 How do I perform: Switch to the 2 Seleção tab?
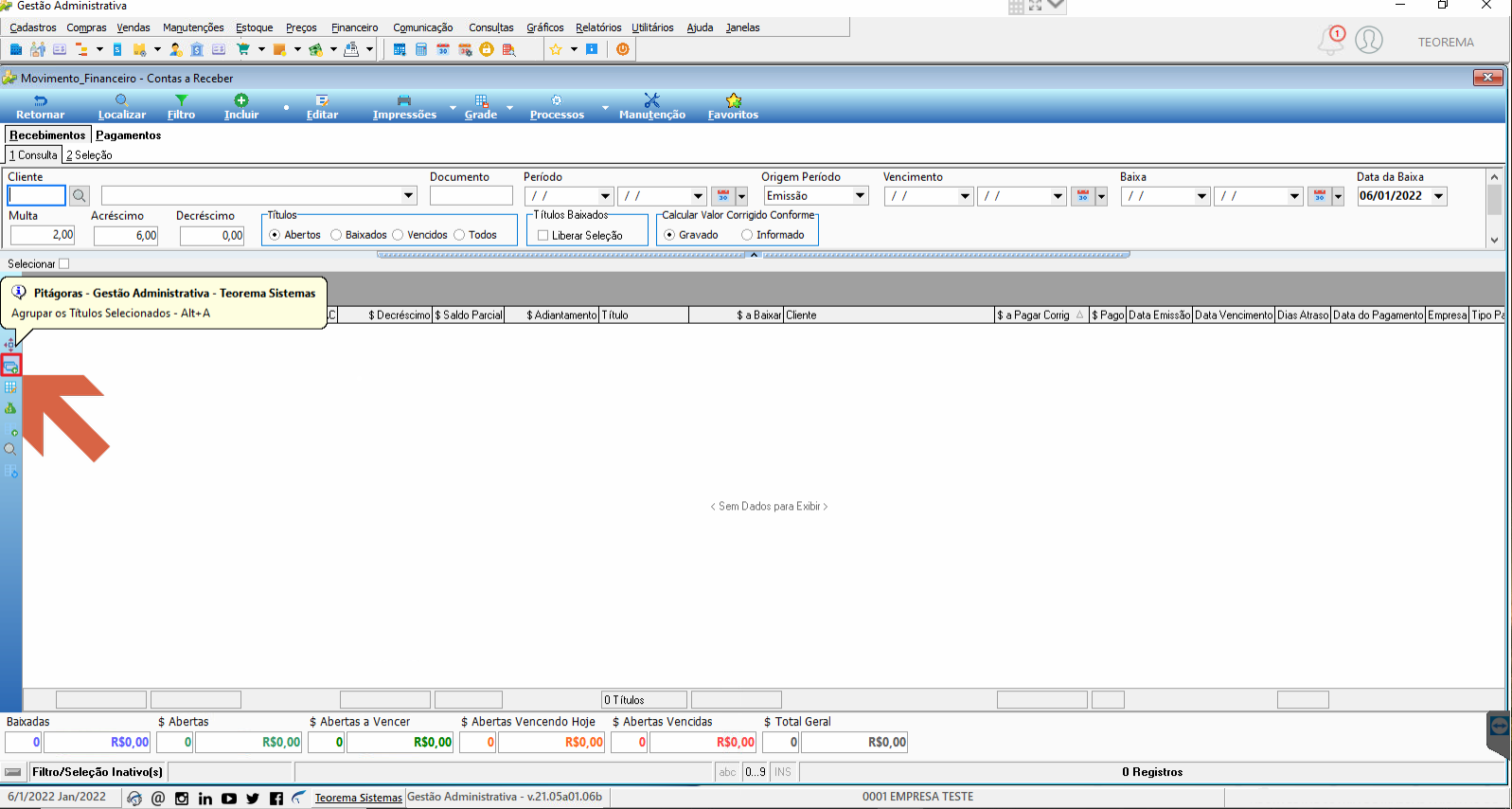tap(89, 155)
